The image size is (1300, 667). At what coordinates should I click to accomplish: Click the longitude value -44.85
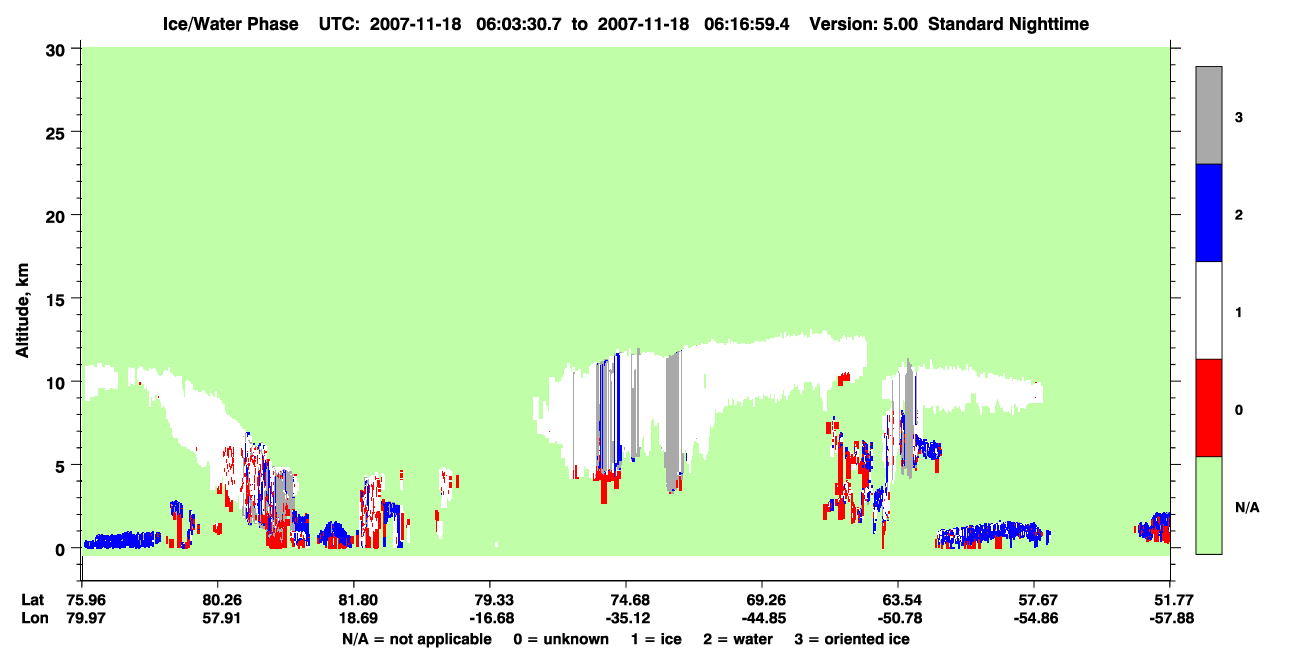(762, 619)
